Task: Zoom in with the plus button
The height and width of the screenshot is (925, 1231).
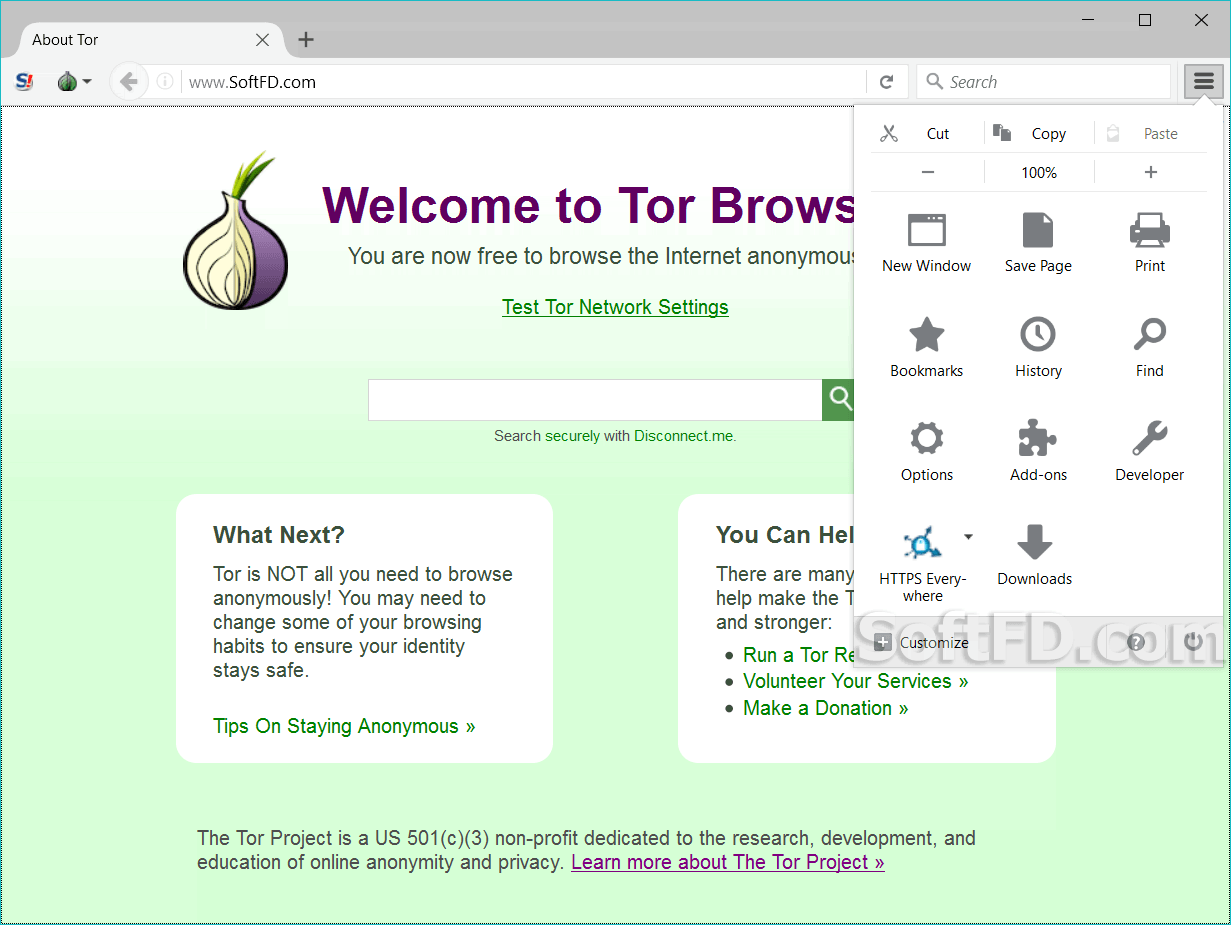Action: click(x=1150, y=172)
